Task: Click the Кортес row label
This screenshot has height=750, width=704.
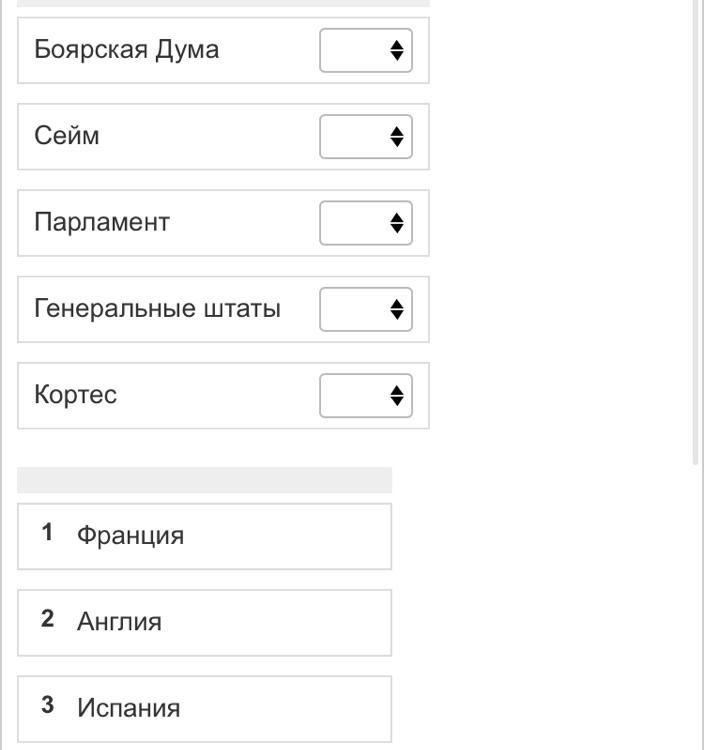Action: (76, 395)
